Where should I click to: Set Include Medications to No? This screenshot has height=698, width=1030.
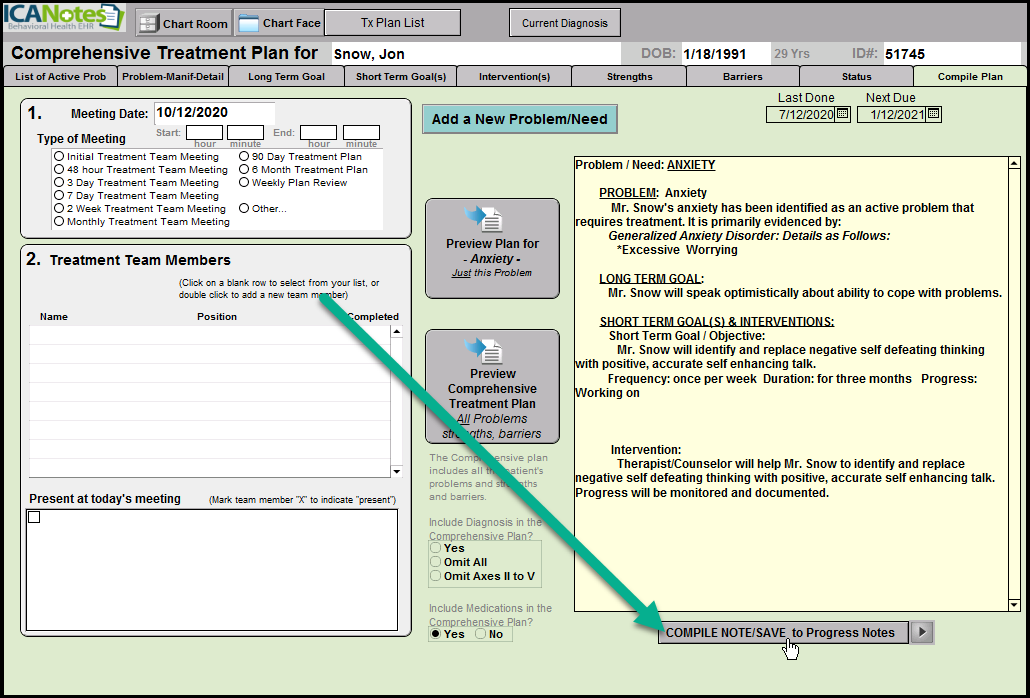point(480,634)
